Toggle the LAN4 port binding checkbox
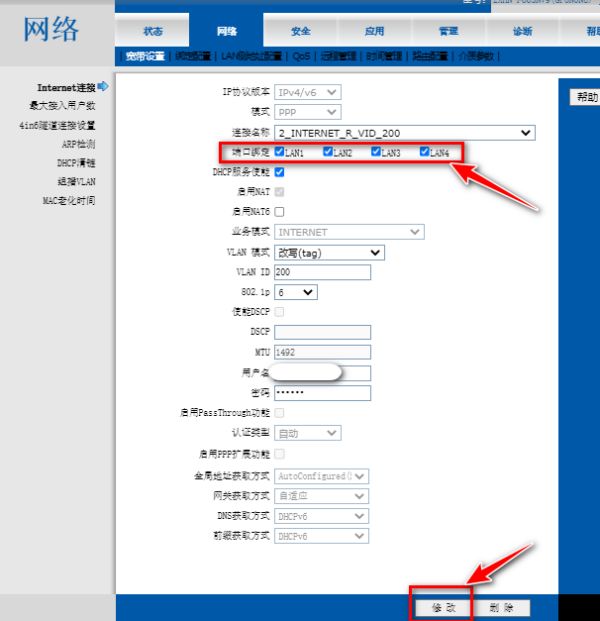 (x=424, y=152)
